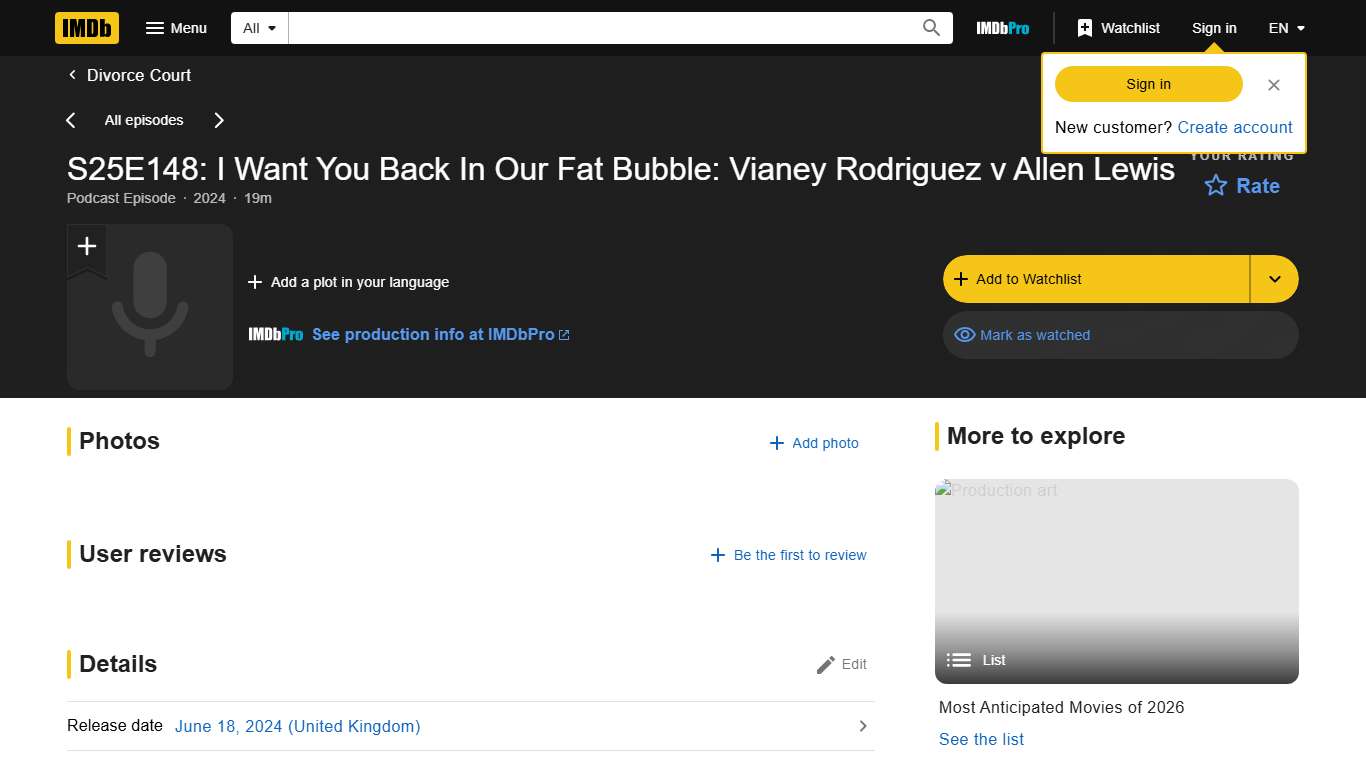Open the IMDb homepage via the logo
This screenshot has height=768, width=1366.
coord(86,28)
